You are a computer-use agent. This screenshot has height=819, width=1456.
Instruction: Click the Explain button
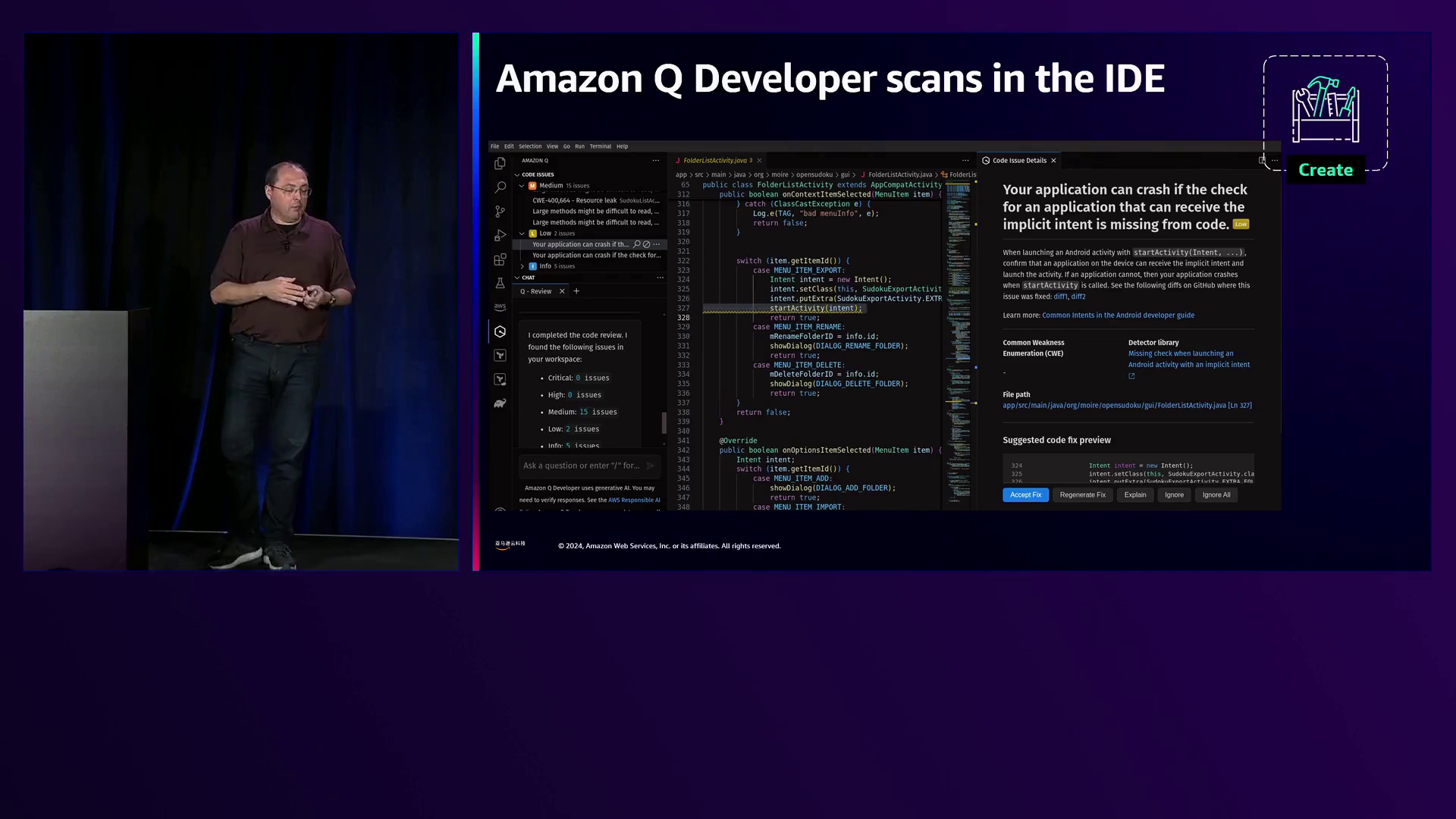click(x=1134, y=495)
